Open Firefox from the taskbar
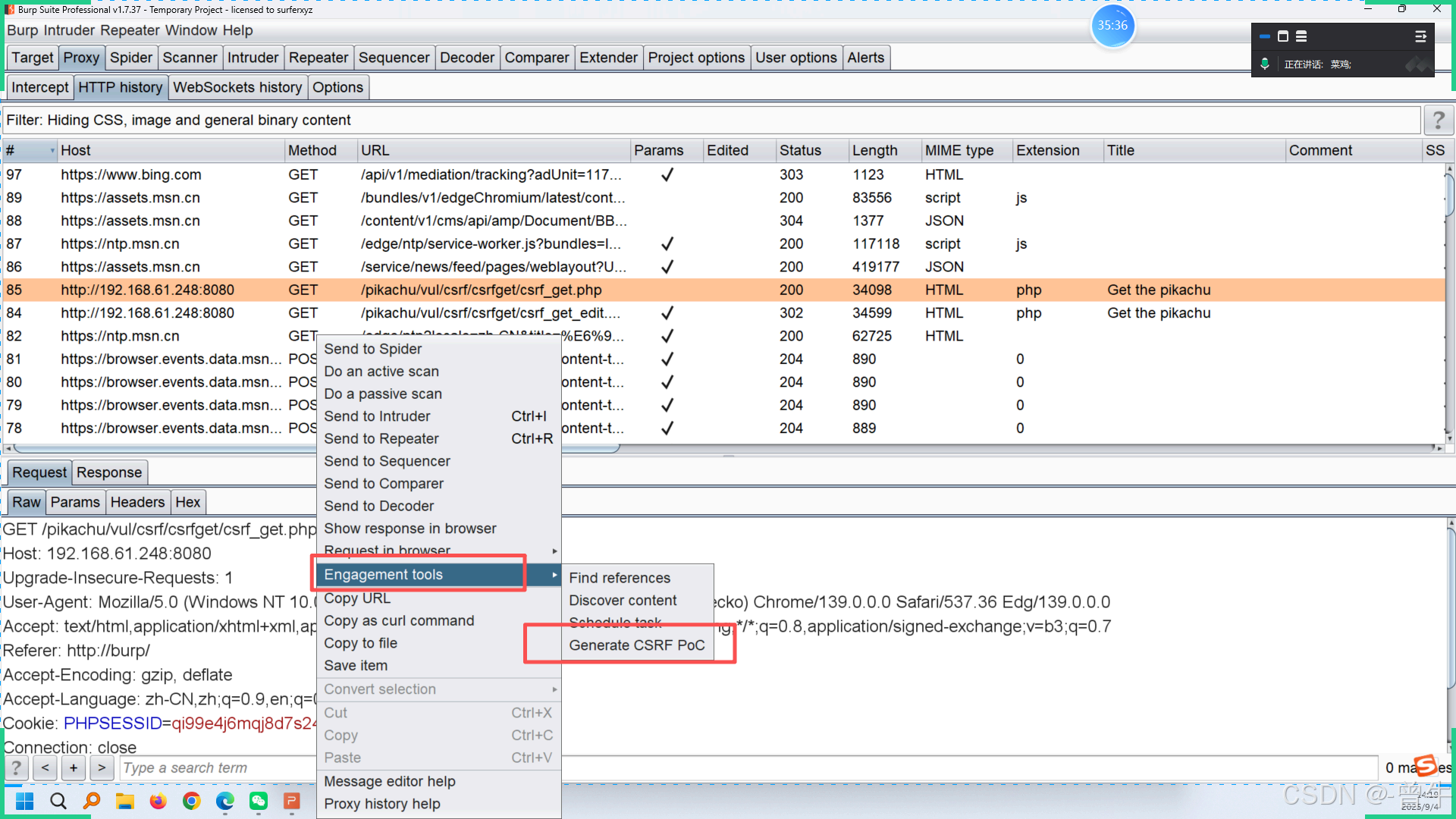 tap(158, 801)
